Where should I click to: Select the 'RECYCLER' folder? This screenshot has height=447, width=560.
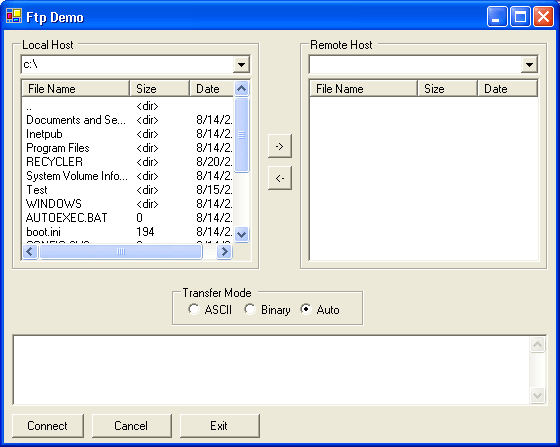[x=54, y=162]
